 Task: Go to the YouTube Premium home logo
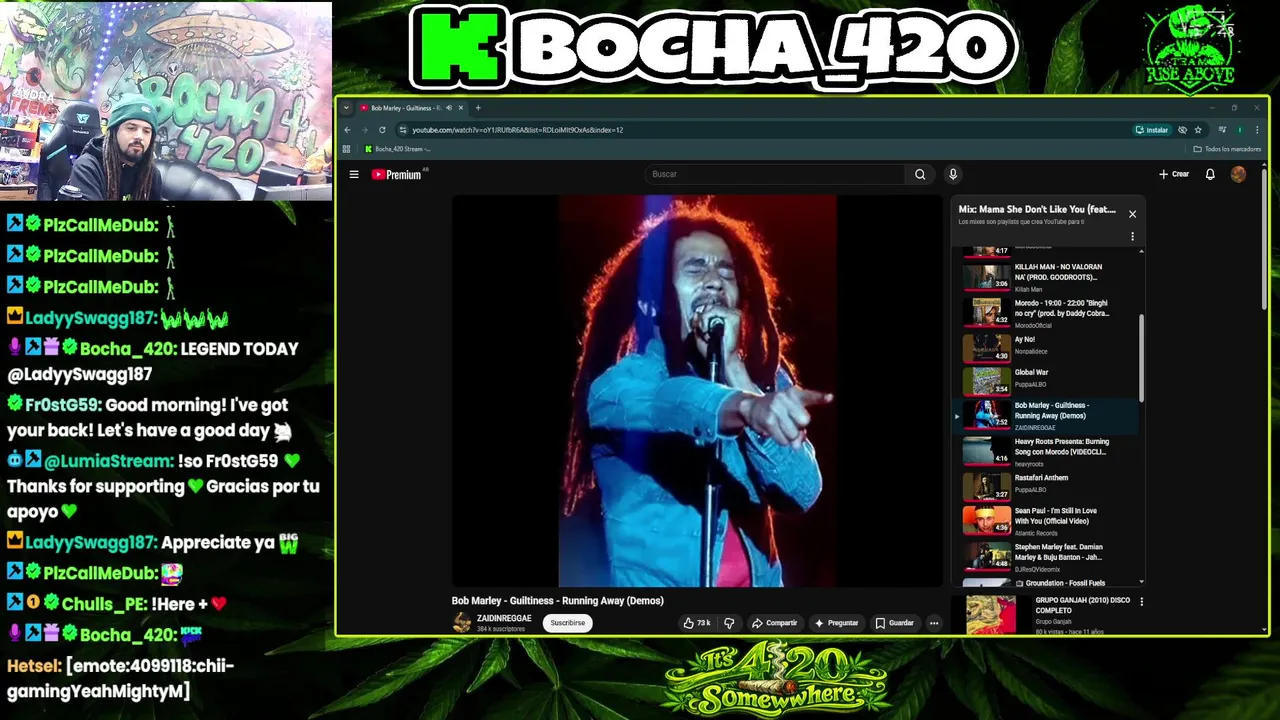[x=397, y=174]
